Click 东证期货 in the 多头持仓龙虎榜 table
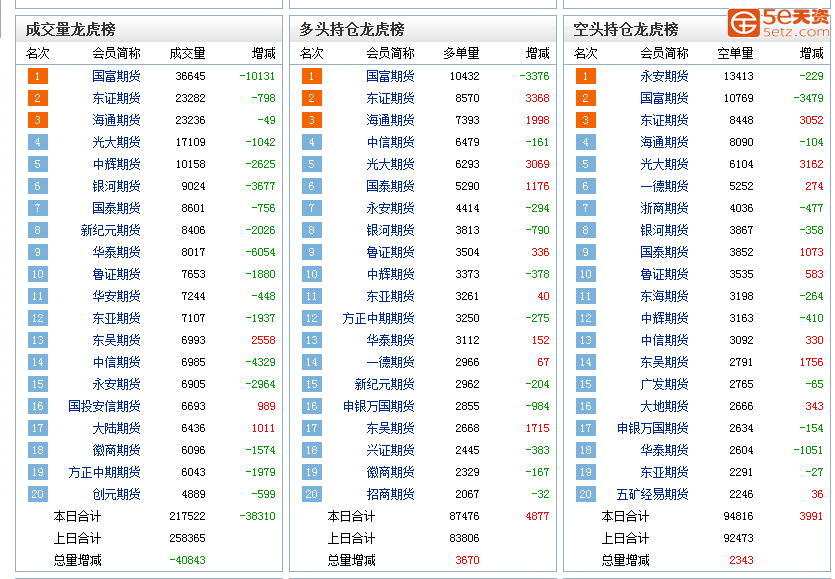 point(390,98)
